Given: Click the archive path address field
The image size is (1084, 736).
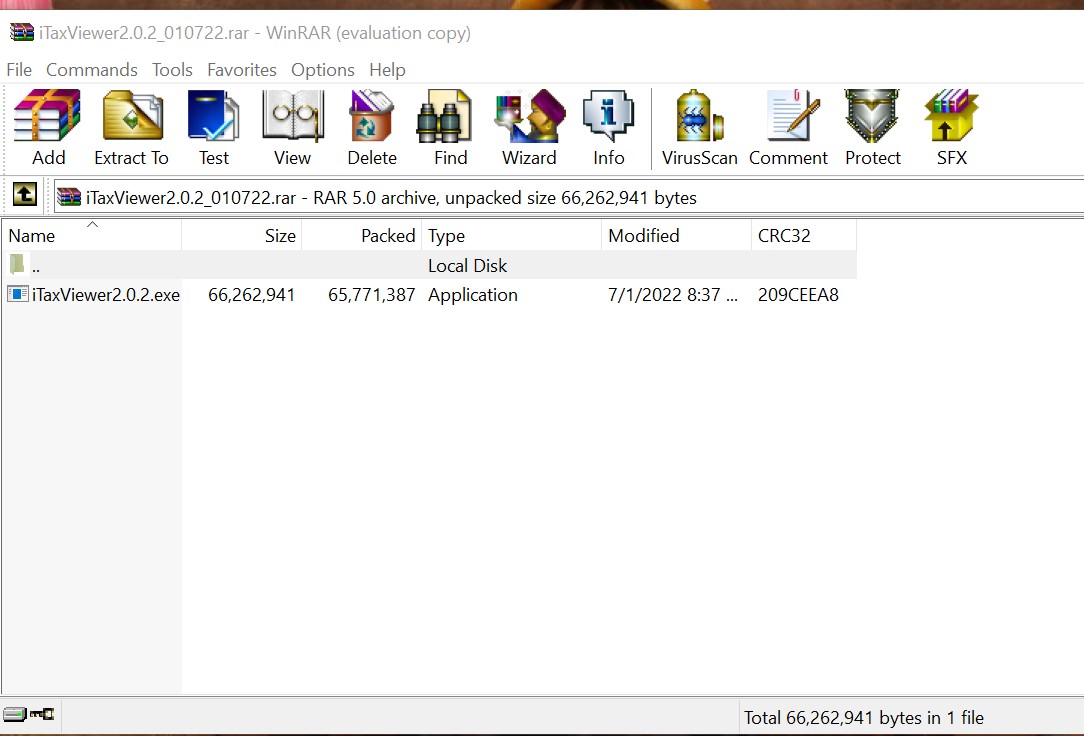Looking at the screenshot, I should pyautogui.click(x=568, y=198).
